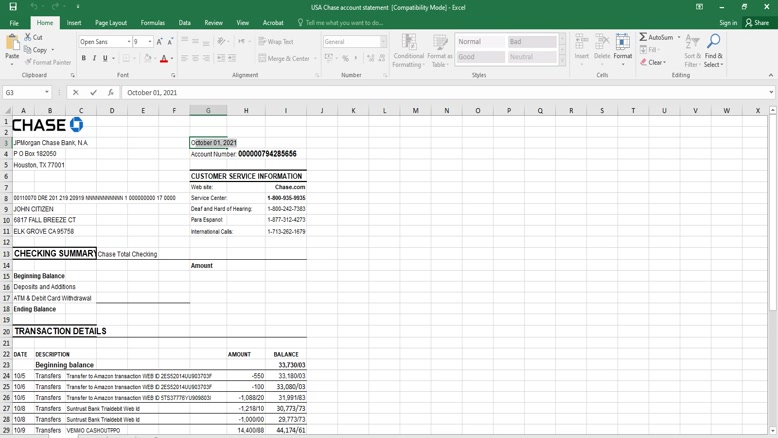Click the Increase Font Size icon
Image resolution: width=778 pixels, height=438 pixels.
[161, 42]
